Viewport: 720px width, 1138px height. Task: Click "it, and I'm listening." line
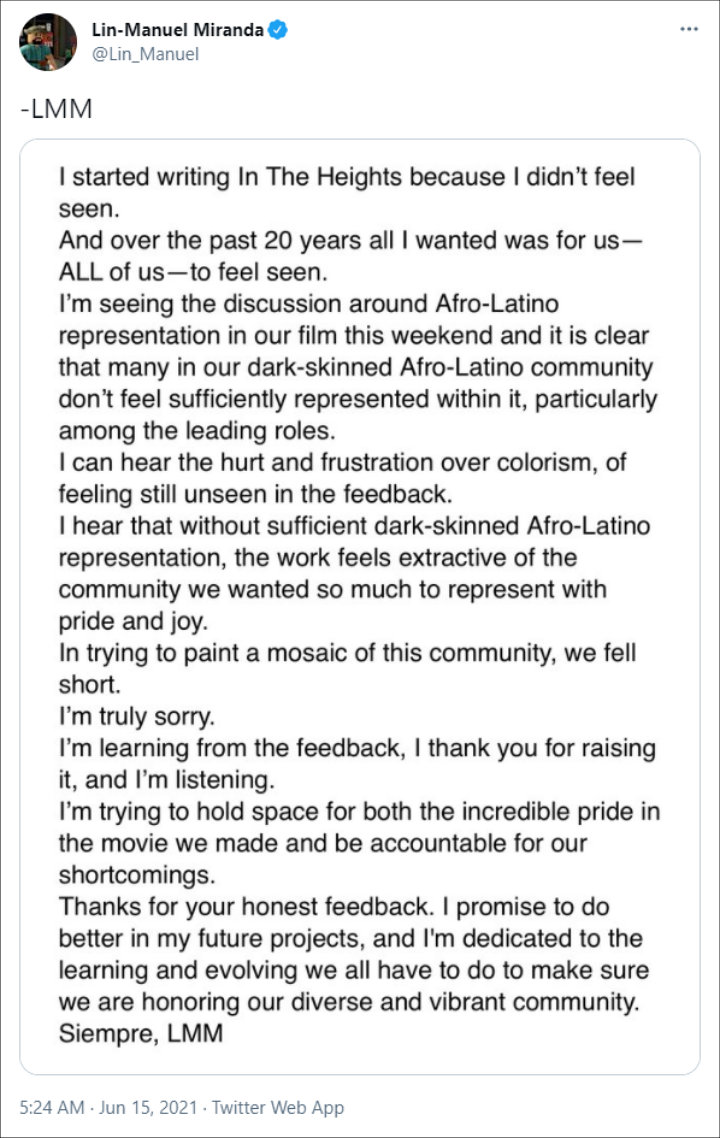pos(167,780)
